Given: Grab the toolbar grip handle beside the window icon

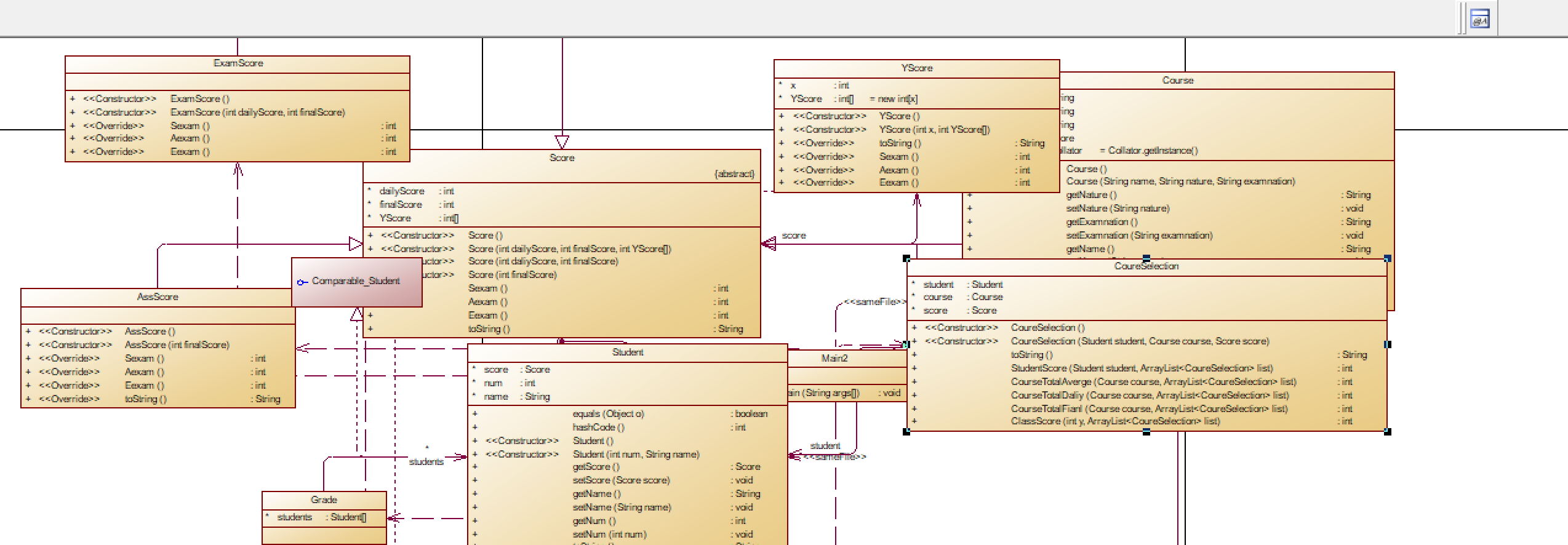Looking at the screenshot, I should (x=1462, y=18).
